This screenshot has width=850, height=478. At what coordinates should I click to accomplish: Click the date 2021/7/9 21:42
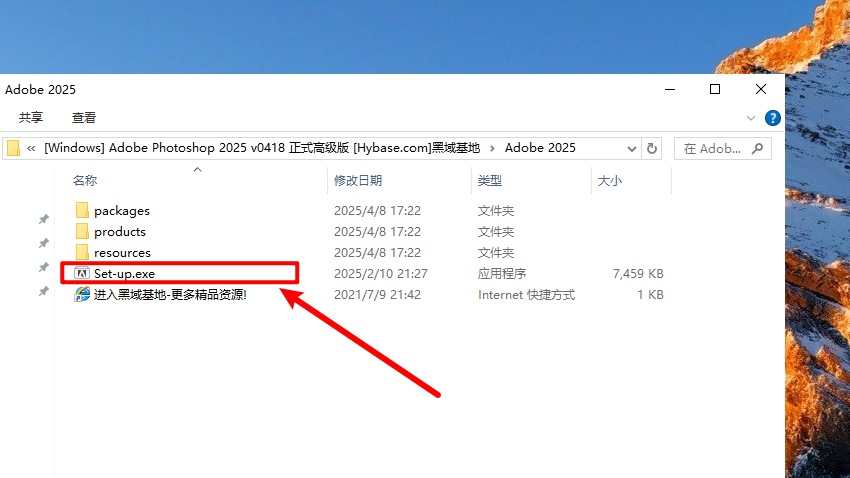pyautogui.click(x=377, y=295)
